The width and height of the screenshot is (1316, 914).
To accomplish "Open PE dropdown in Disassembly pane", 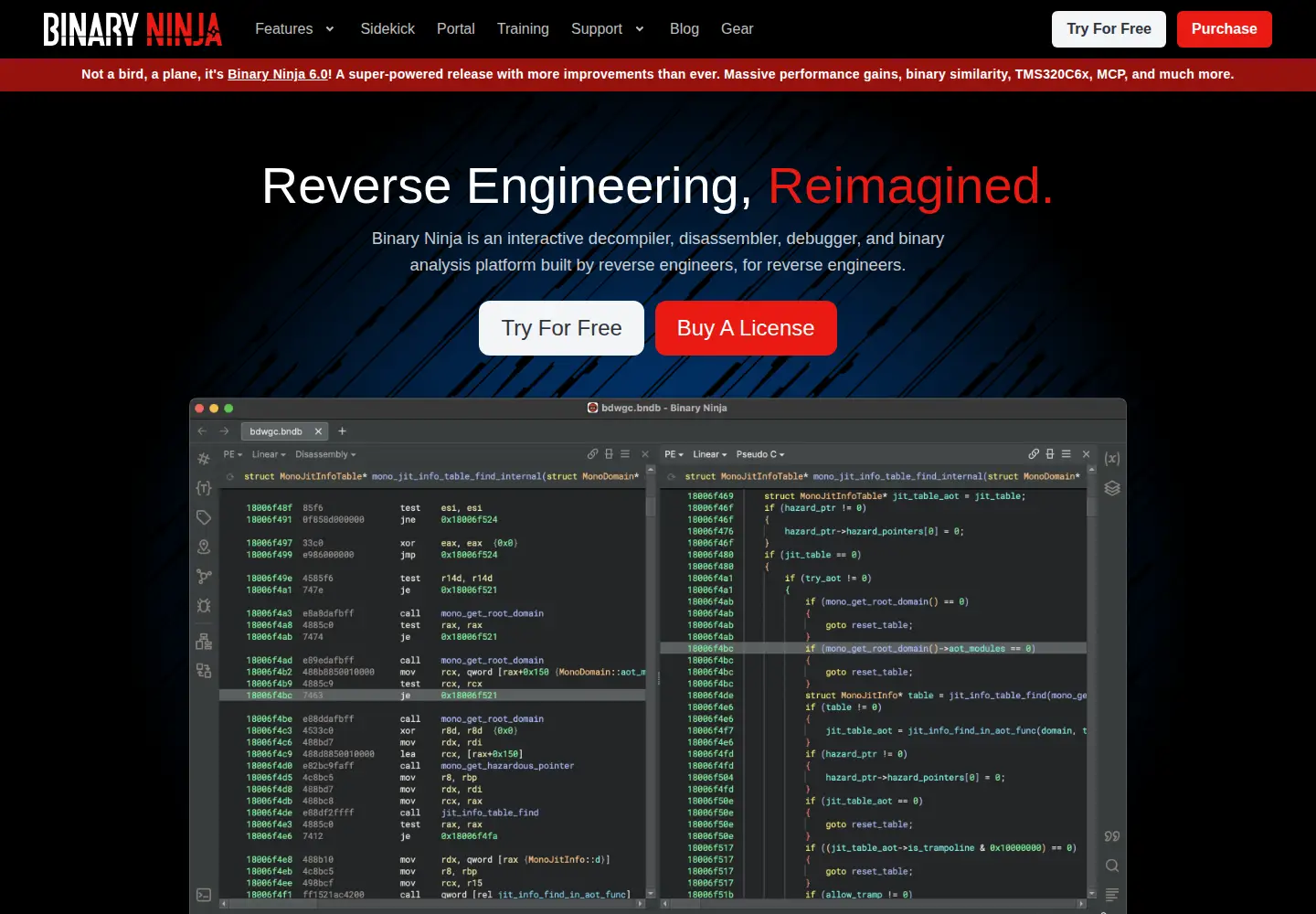I will pos(233,454).
